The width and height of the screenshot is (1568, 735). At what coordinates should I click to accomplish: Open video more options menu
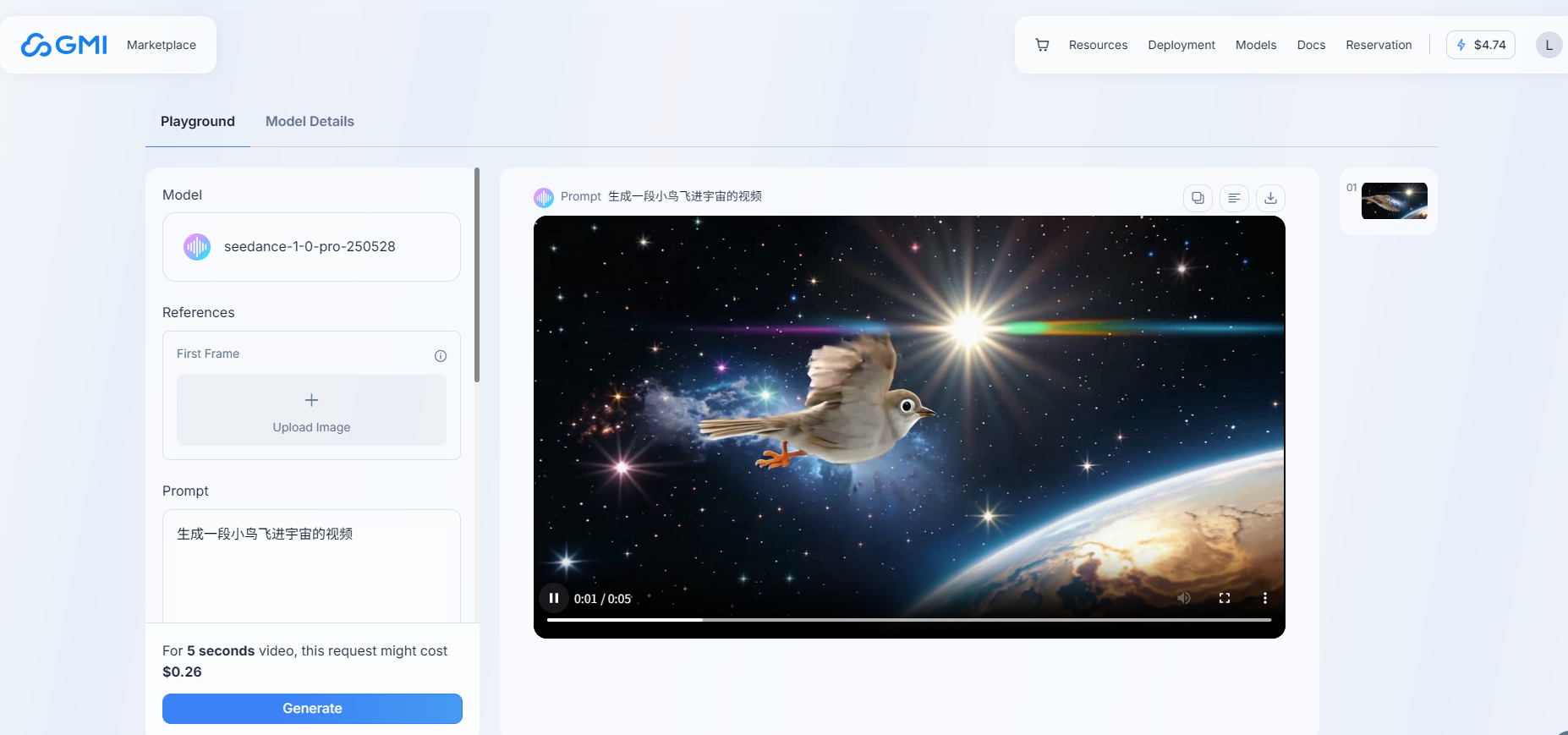[1264, 598]
